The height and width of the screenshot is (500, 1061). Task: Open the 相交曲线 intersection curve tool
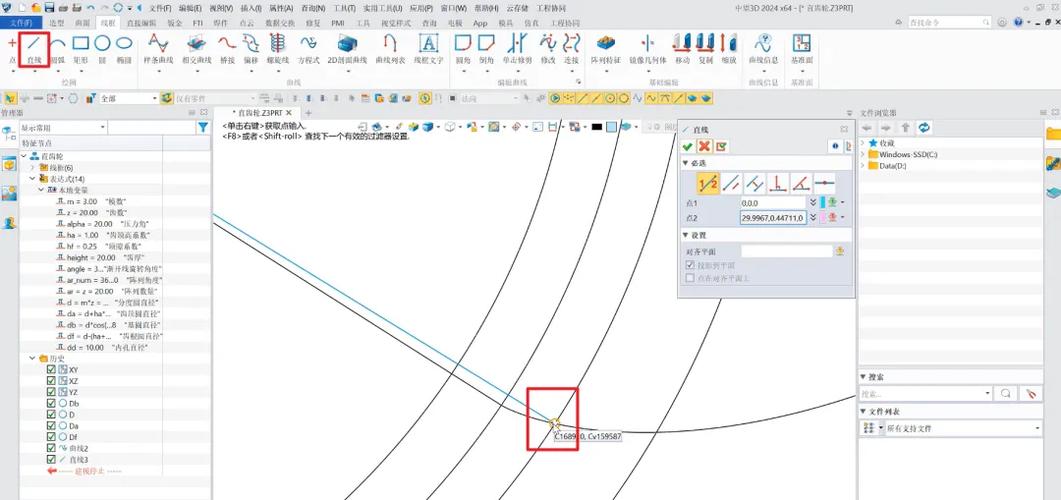pyautogui.click(x=197, y=49)
